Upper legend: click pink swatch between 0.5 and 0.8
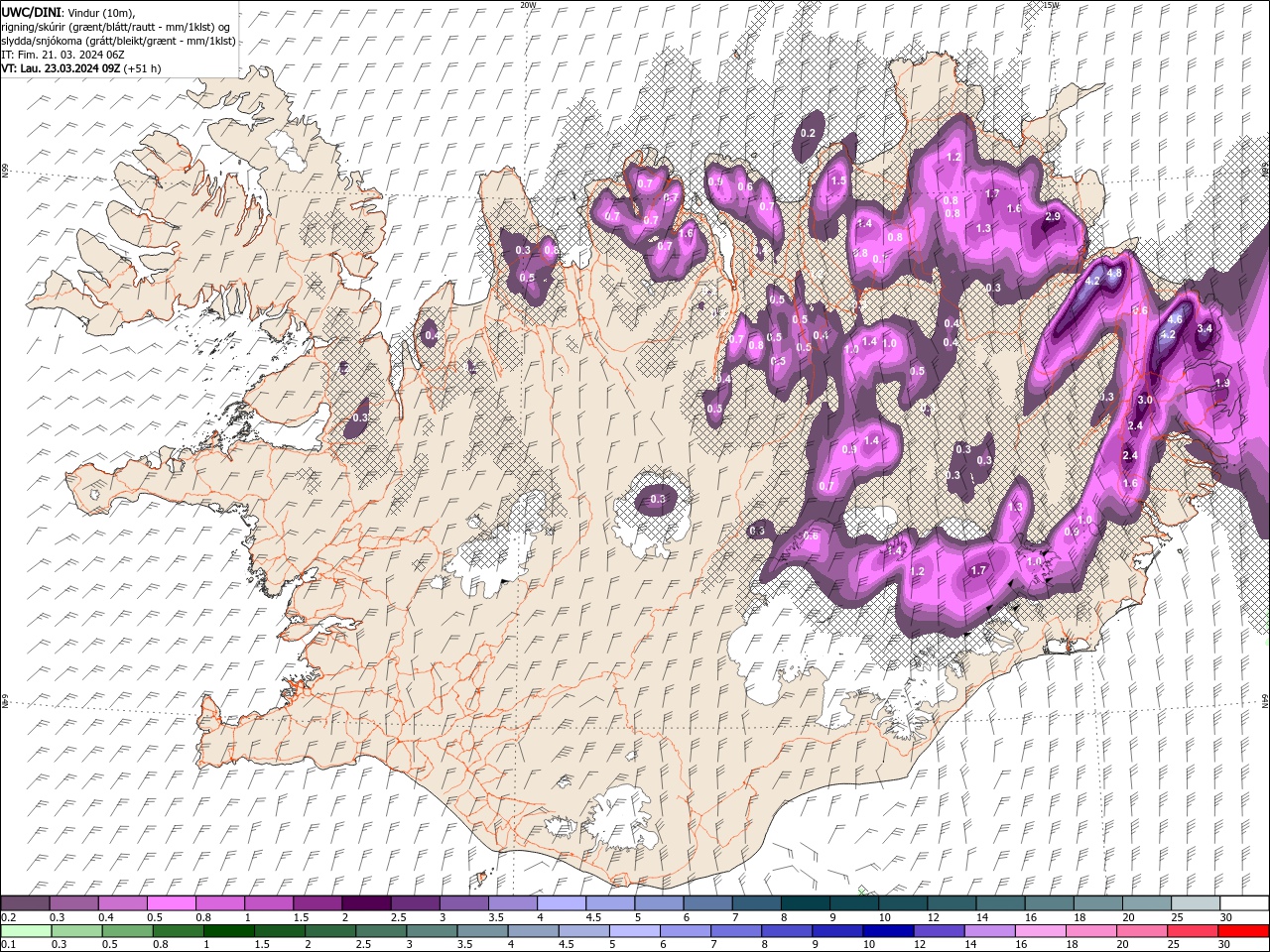 click(x=171, y=903)
